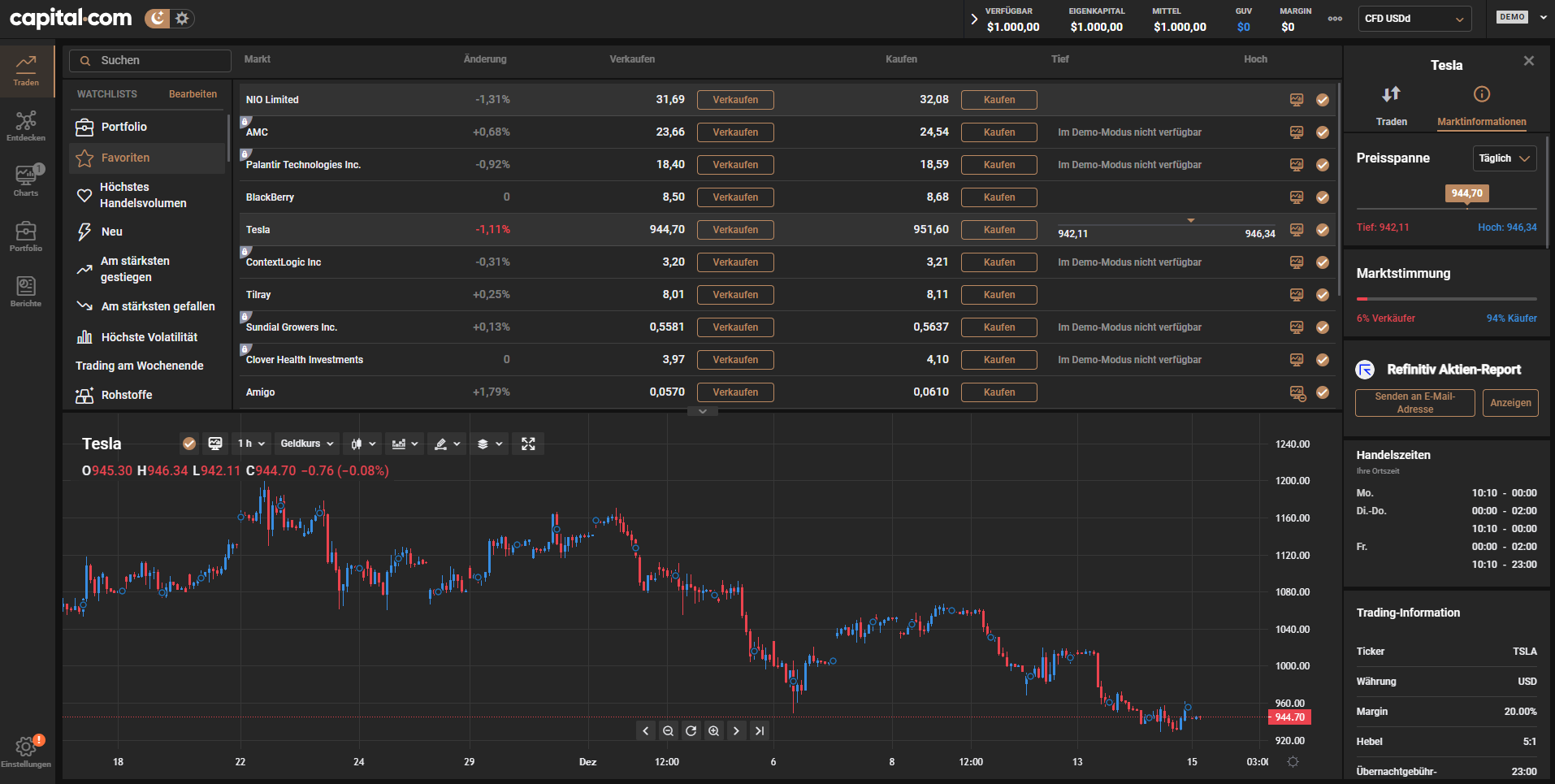This screenshot has width=1555, height=784.
Task: Select Höchstes Handelsvolumen watchlist
Action: pos(146,195)
